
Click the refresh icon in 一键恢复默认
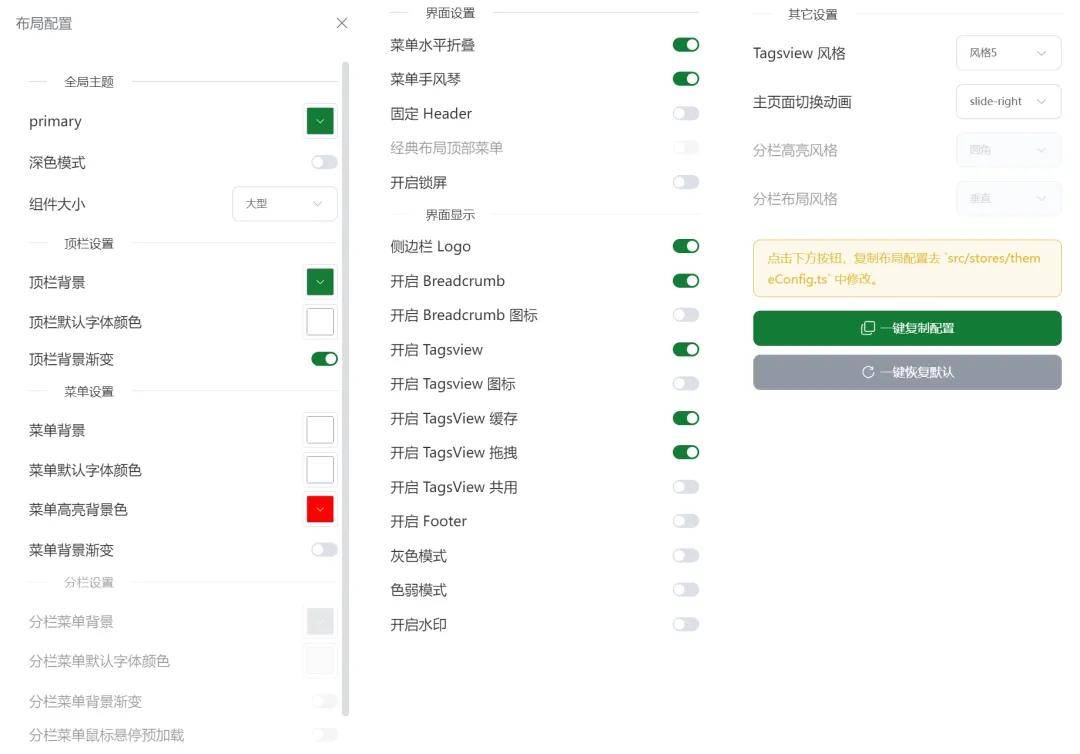click(x=867, y=372)
